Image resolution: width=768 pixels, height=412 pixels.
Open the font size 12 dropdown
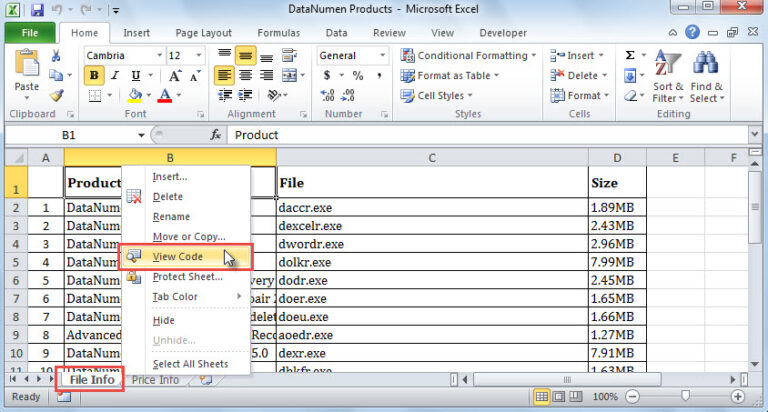click(x=199, y=55)
